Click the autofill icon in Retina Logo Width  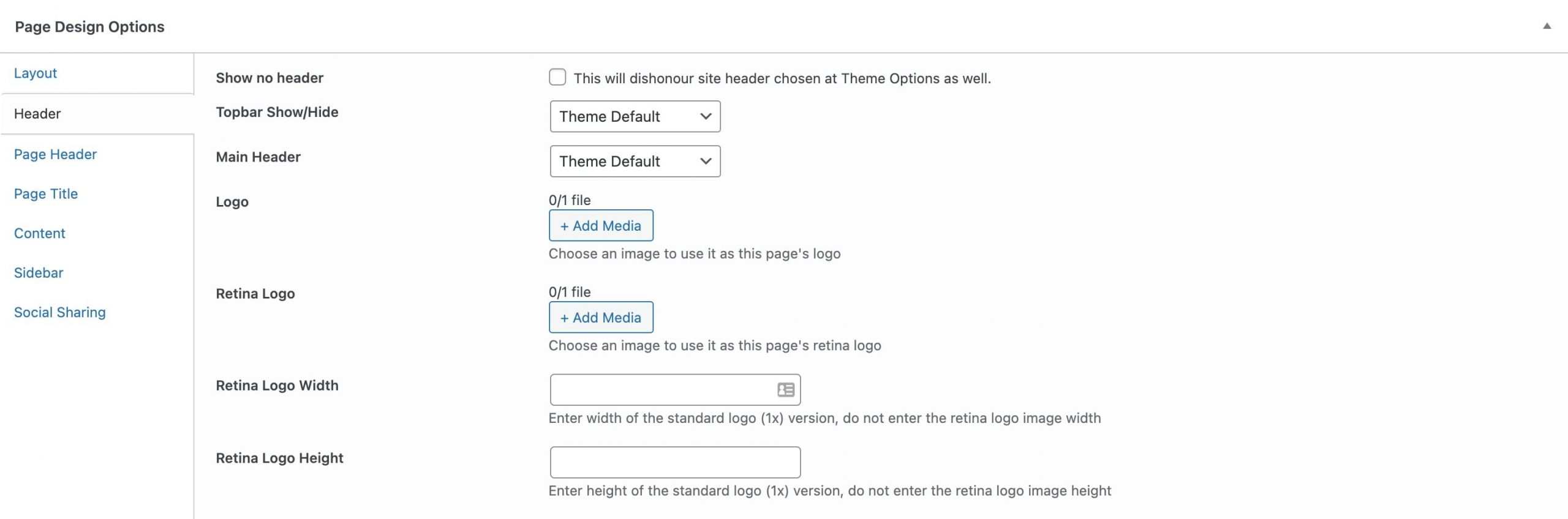pos(786,389)
